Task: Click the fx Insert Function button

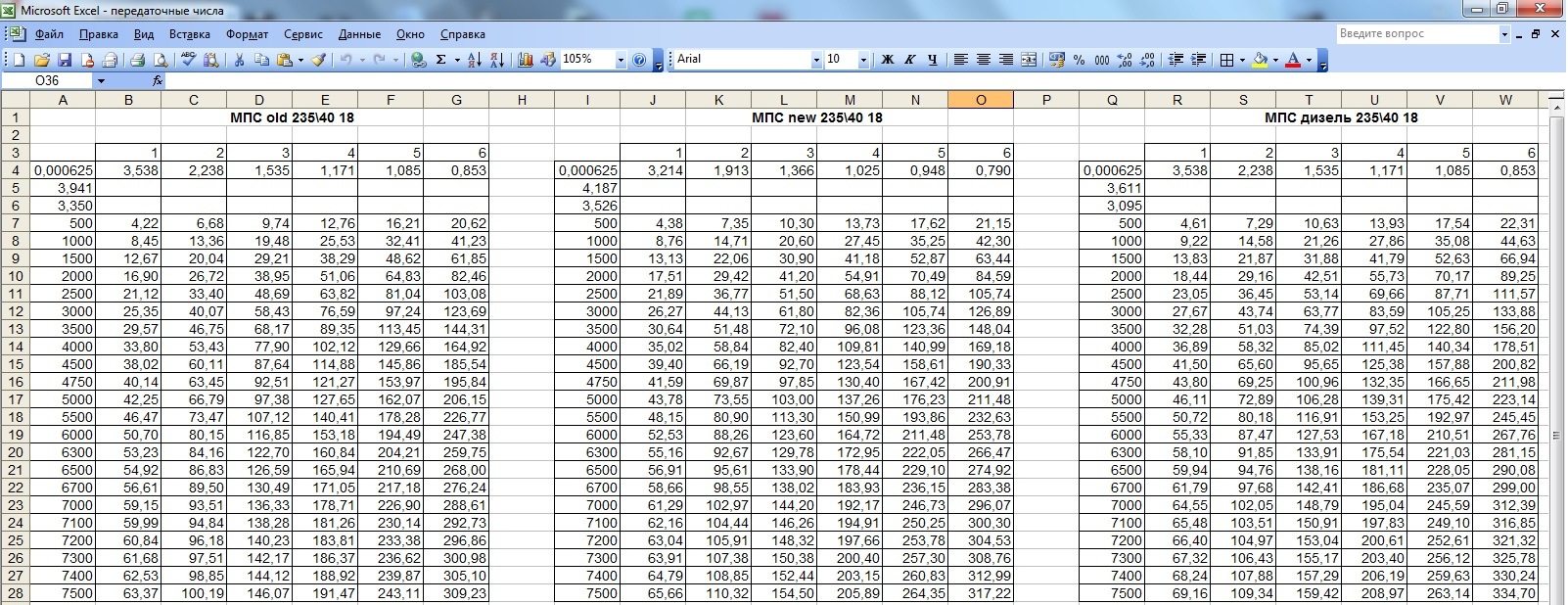Action: click(157, 81)
